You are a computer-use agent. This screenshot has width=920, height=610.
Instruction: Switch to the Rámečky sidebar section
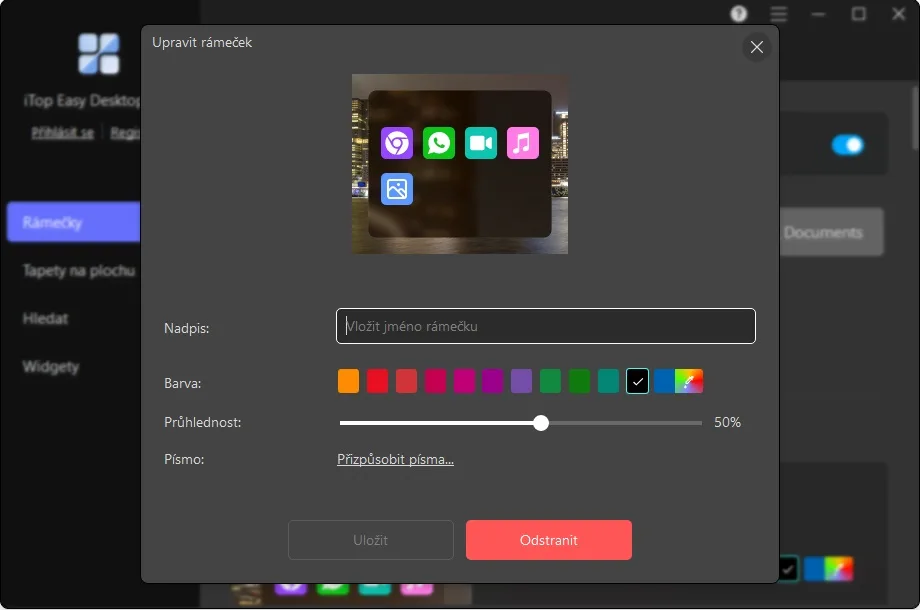tap(72, 222)
